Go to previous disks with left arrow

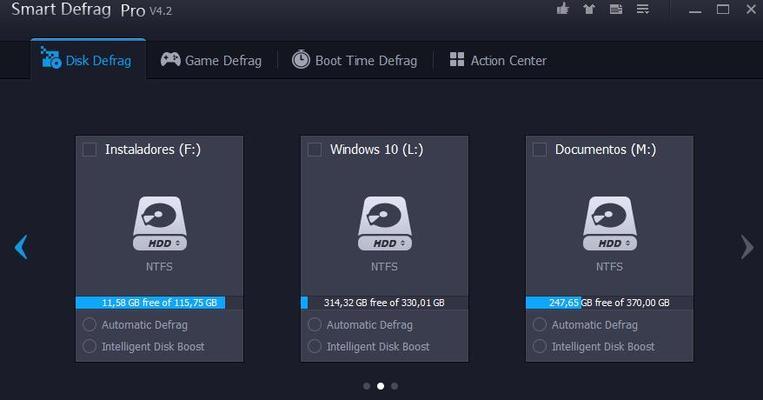pyautogui.click(x=21, y=247)
